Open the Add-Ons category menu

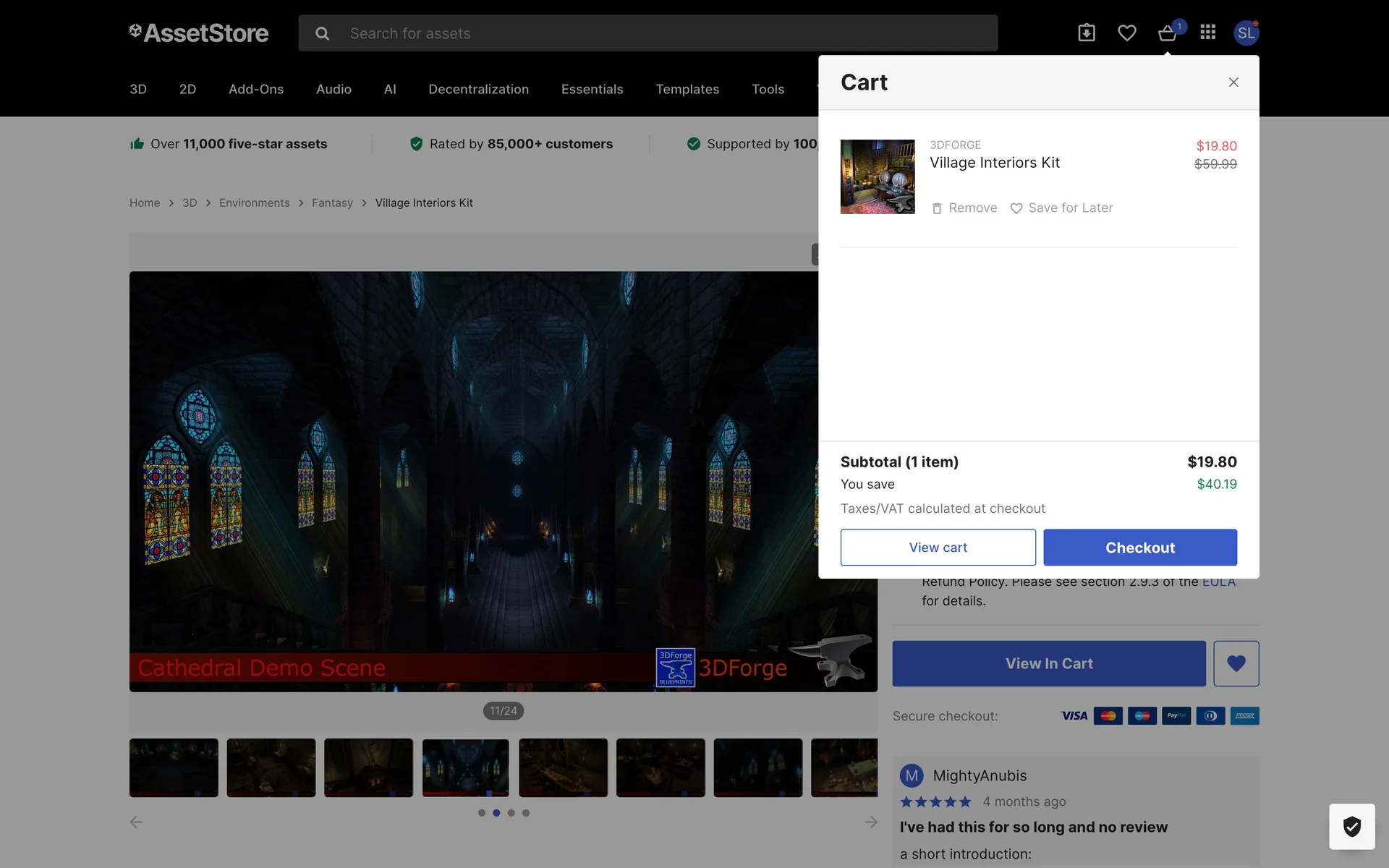(256, 89)
